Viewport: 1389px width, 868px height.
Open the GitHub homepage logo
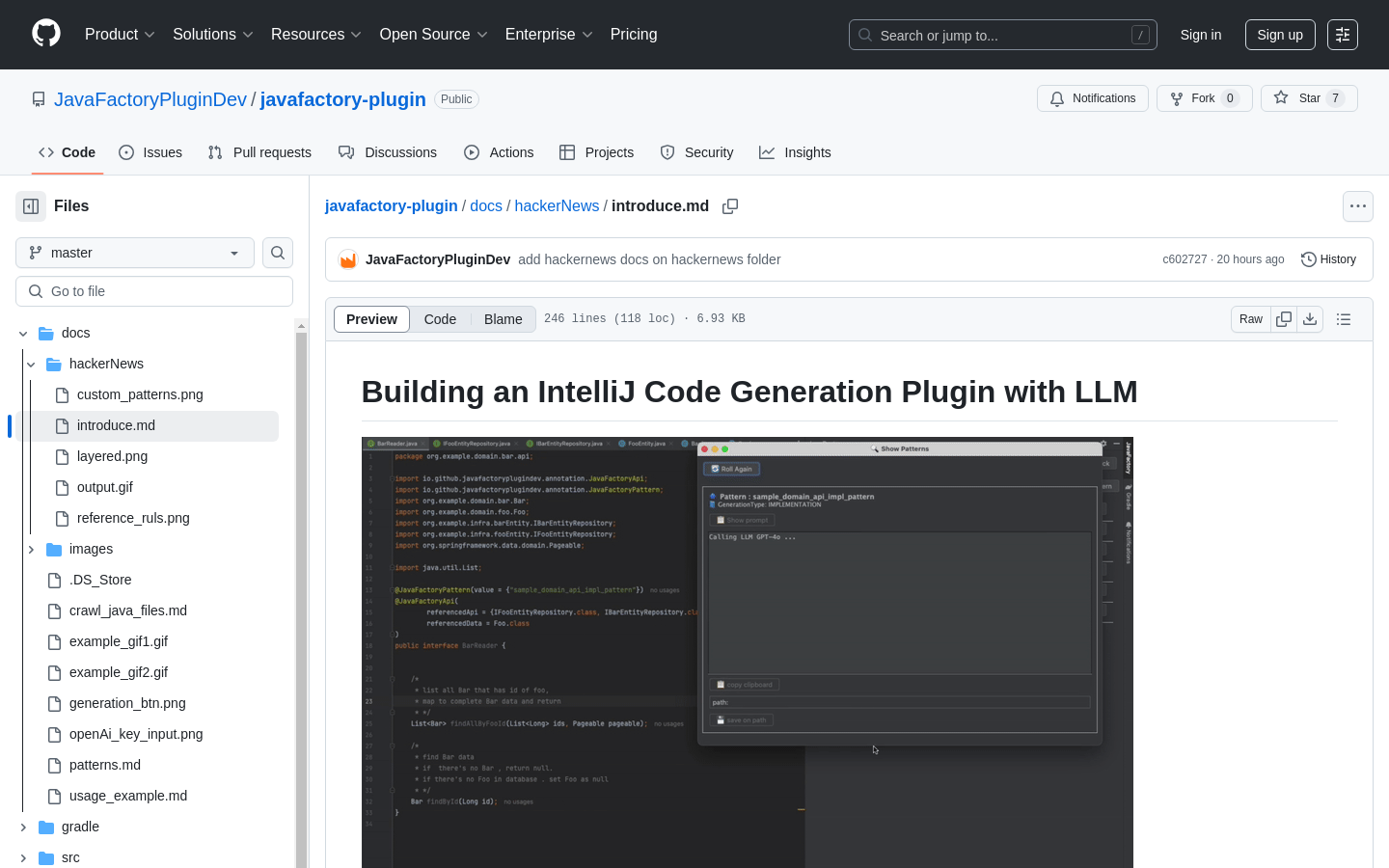pyautogui.click(x=46, y=34)
